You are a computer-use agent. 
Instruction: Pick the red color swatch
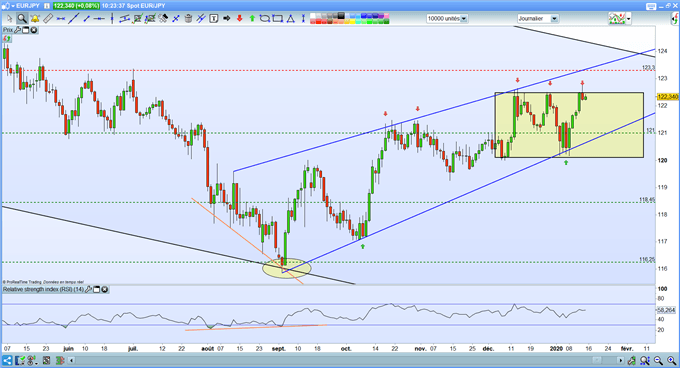(318, 21)
